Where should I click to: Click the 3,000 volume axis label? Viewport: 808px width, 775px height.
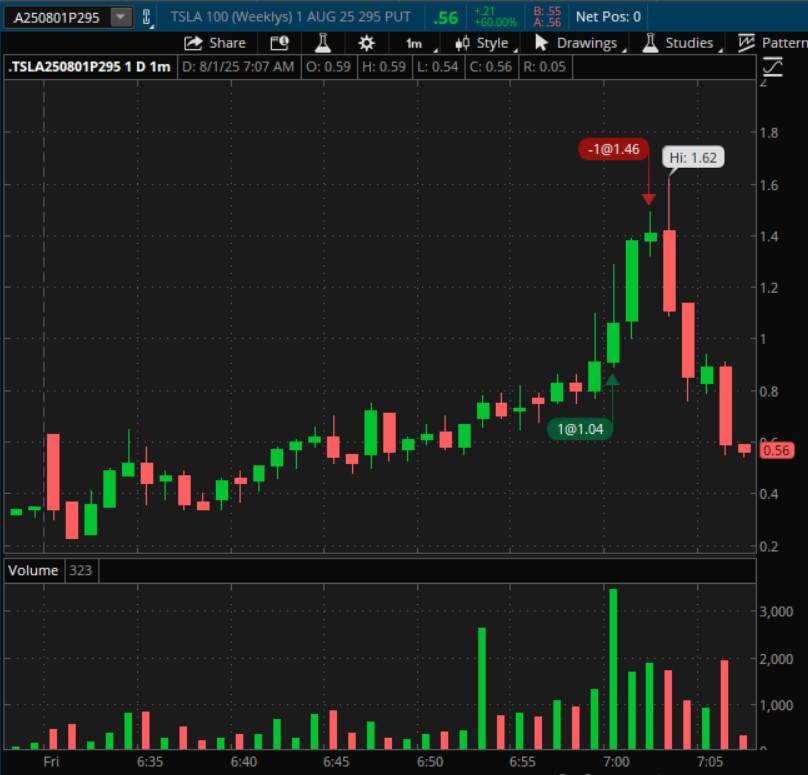[776, 612]
